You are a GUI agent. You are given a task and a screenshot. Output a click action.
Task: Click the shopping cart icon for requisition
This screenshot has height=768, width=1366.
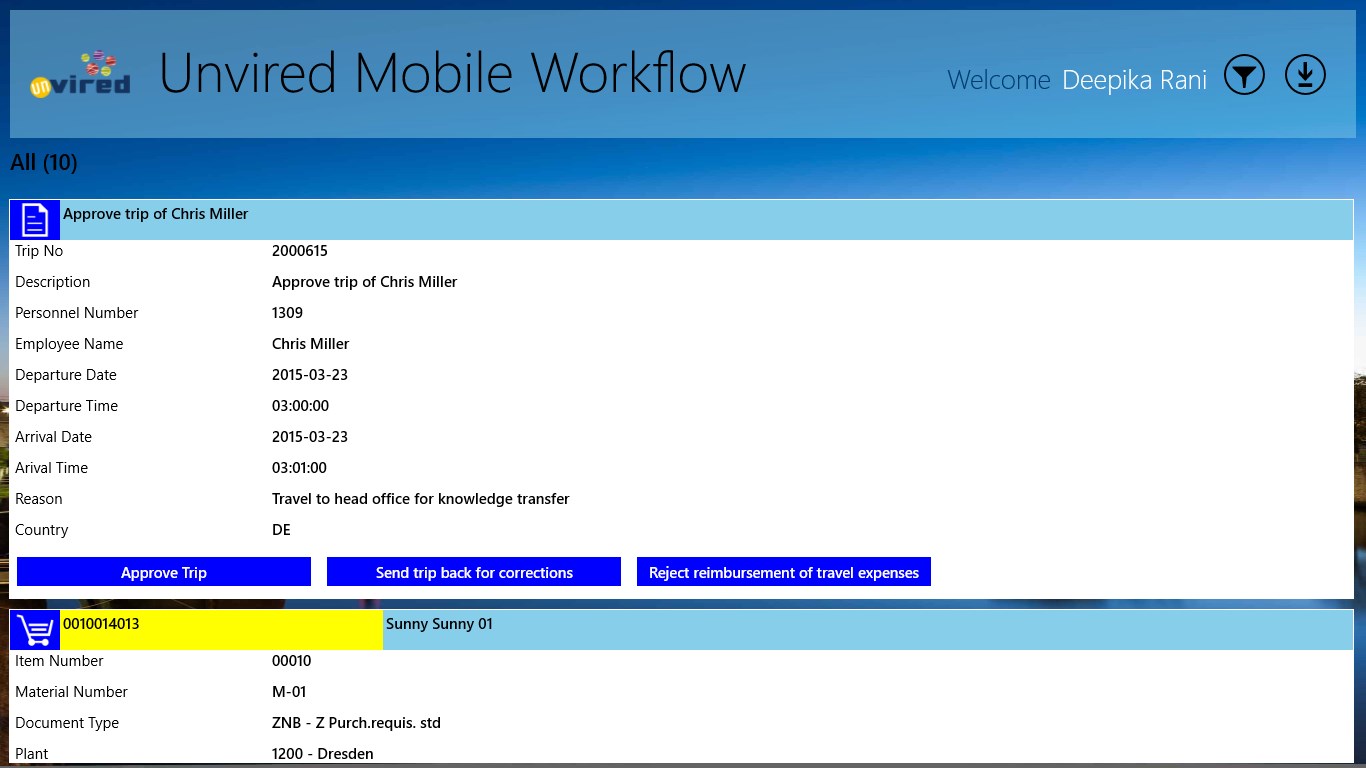[x=35, y=630]
